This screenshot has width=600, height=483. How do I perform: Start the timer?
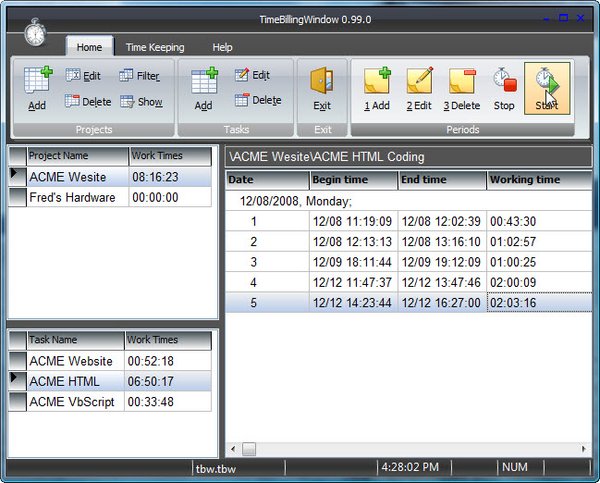click(x=547, y=88)
